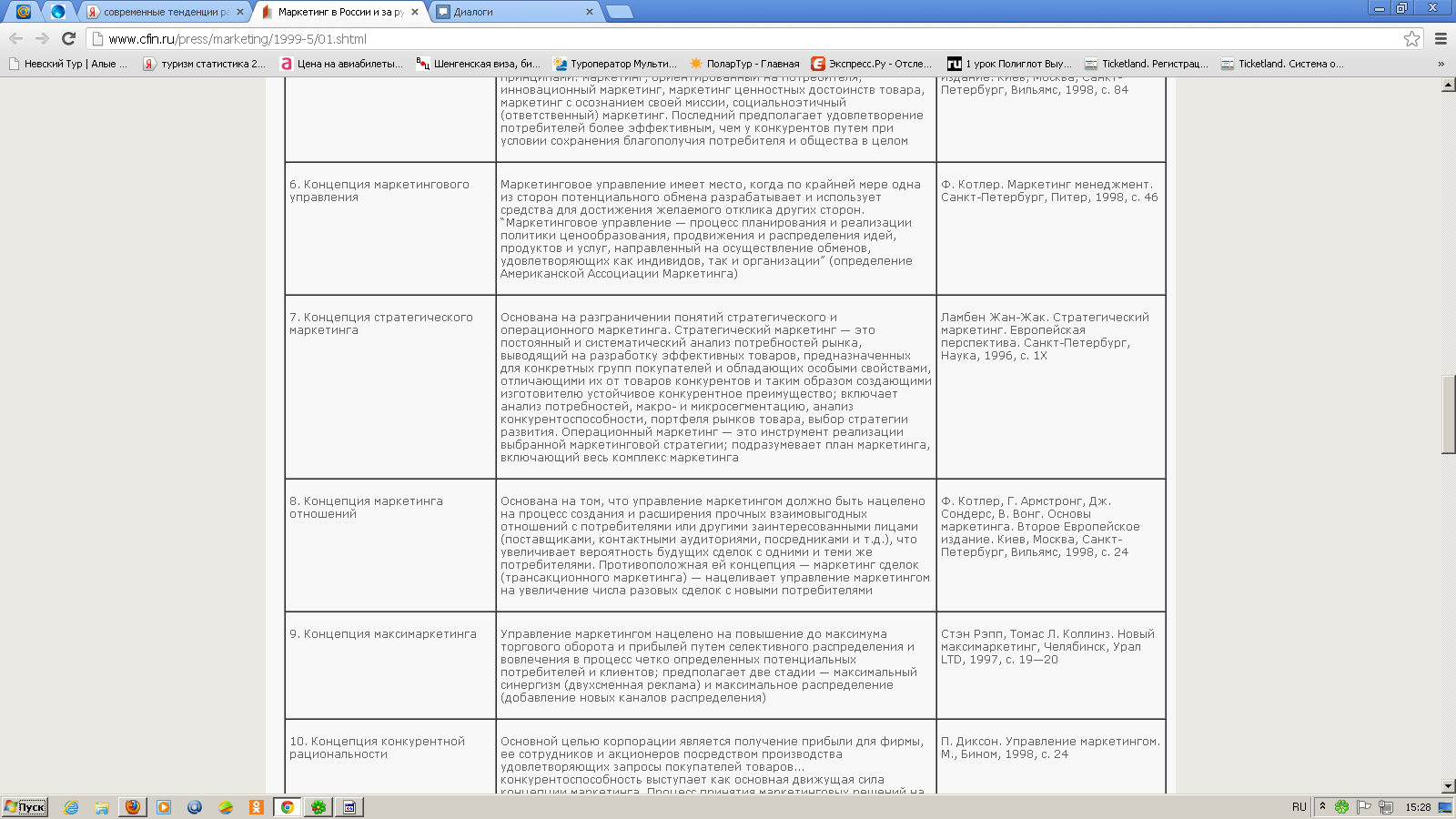Select the Chrome taskbar button
Image resolution: width=1456 pixels, height=819 pixels.
(x=288, y=806)
